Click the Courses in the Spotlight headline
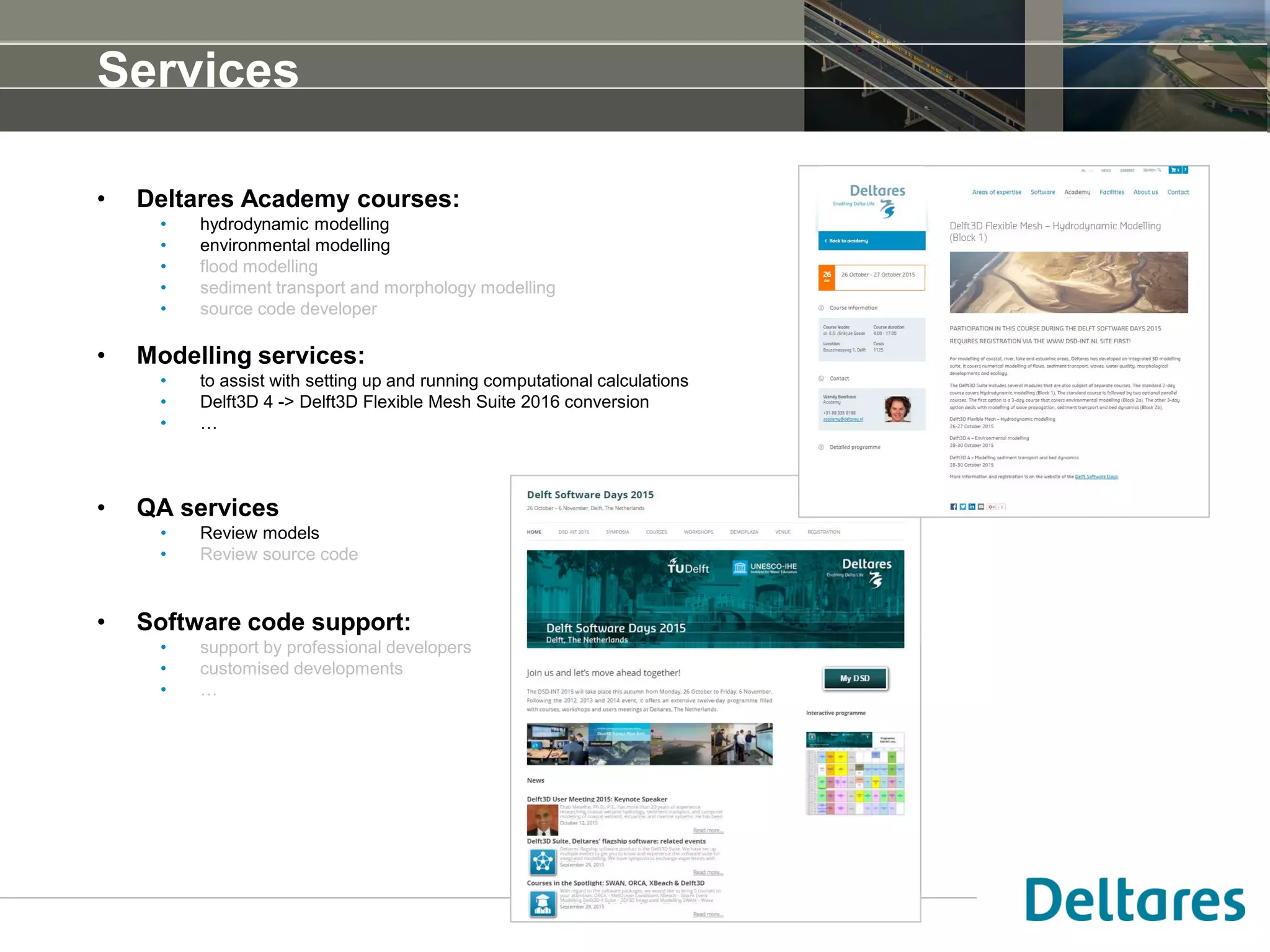This screenshot has width=1270, height=952. point(615,883)
